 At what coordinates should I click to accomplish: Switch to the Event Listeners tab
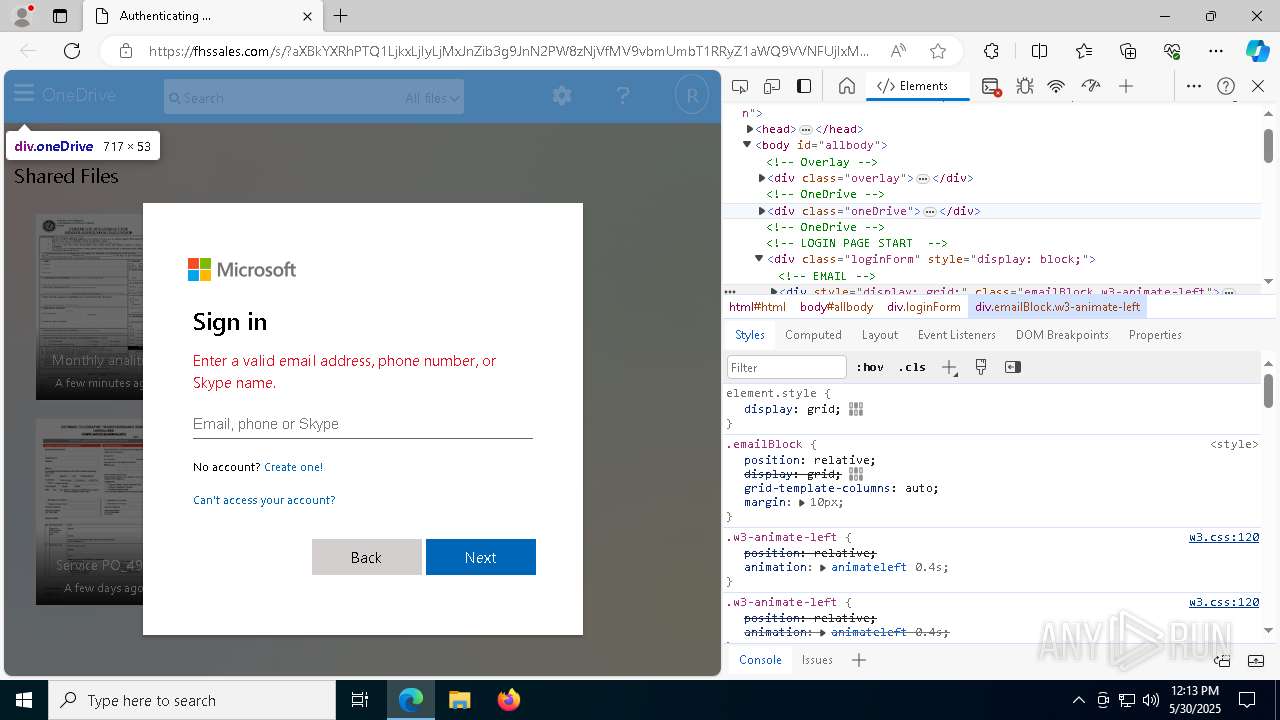[x=957, y=335]
